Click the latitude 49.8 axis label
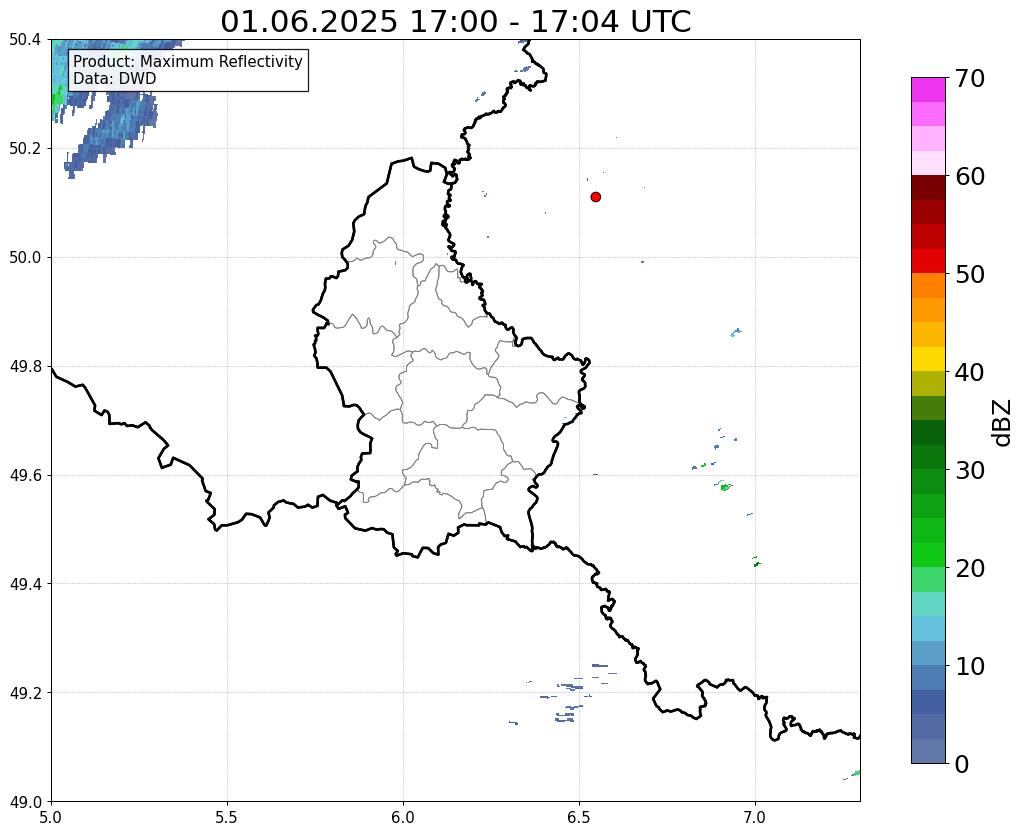The width and height of the screenshot is (1023, 834). [x=25, y=367]
